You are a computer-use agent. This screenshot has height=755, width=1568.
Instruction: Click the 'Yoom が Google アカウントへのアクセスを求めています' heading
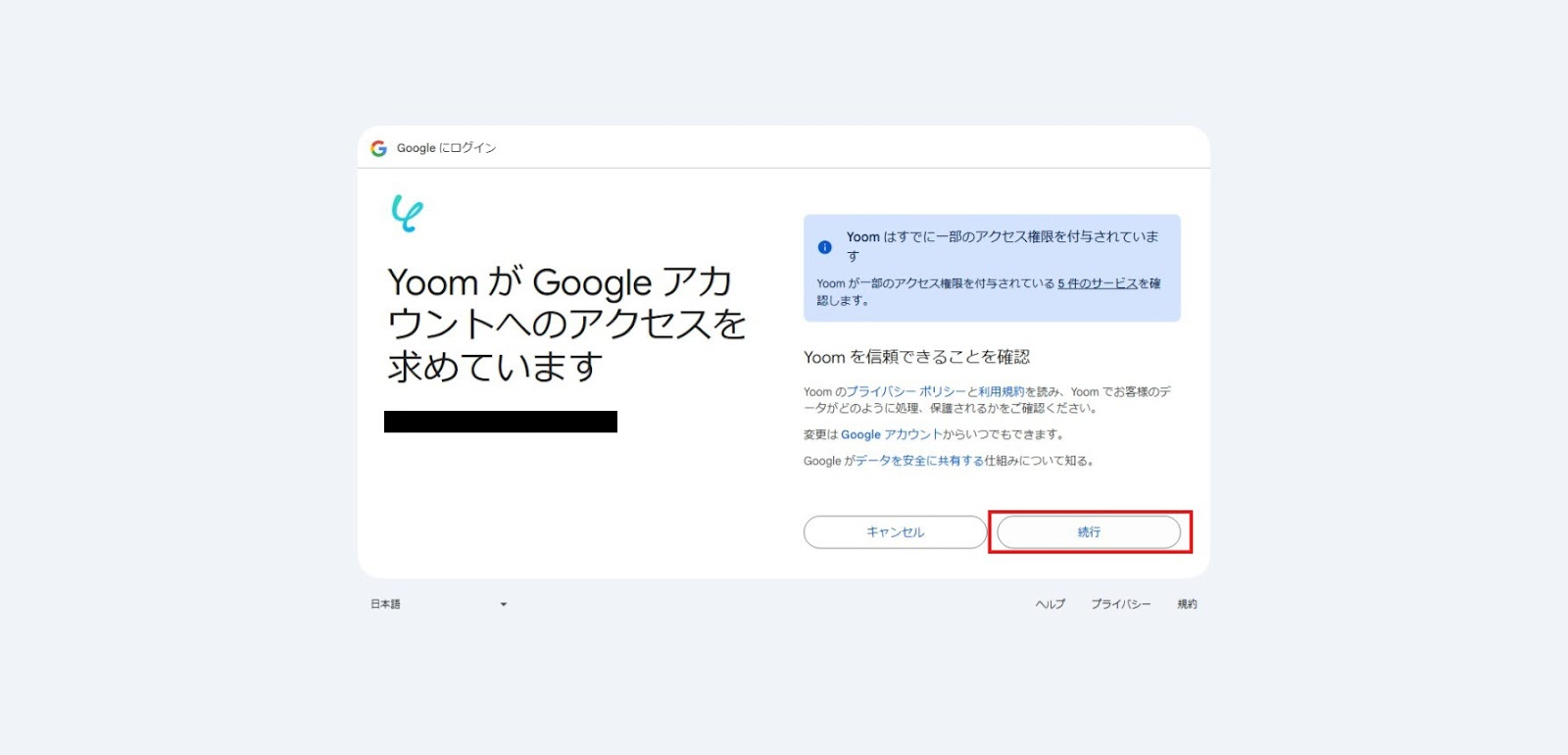point(566,324)
